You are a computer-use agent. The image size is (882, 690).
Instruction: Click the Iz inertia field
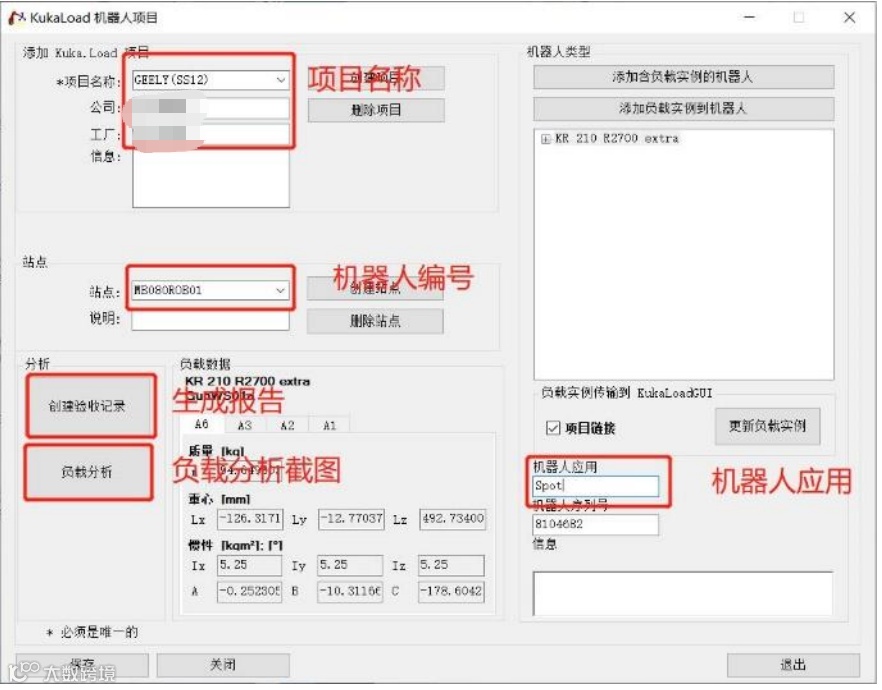coord(451,565)
